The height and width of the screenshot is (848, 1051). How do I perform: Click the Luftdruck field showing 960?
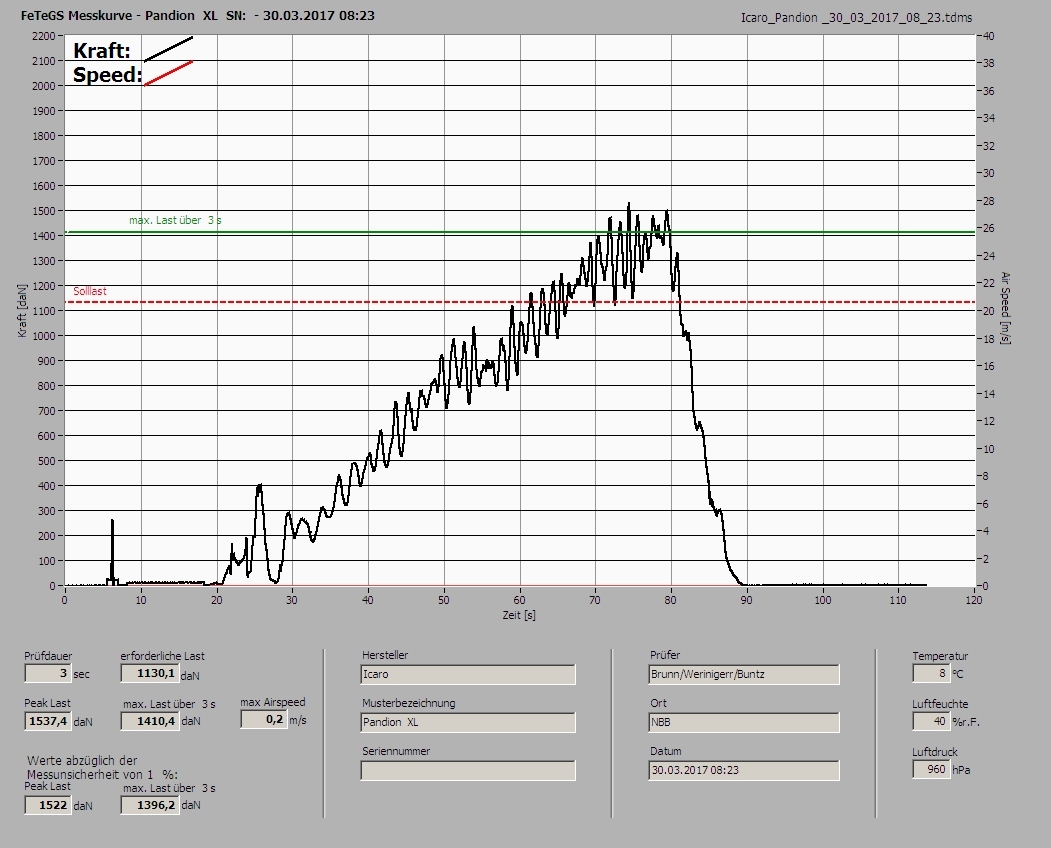931,769
